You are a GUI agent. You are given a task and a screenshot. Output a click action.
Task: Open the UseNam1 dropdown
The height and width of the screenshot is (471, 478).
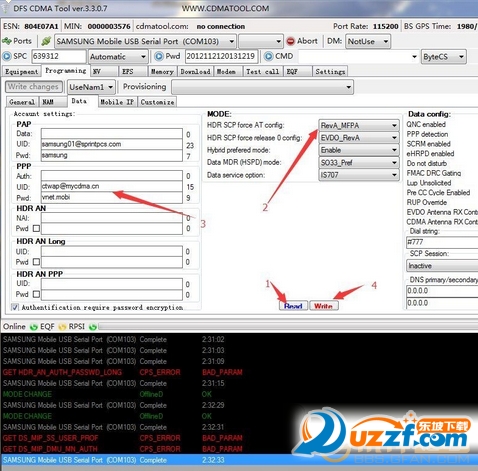(x=91, y=87)
